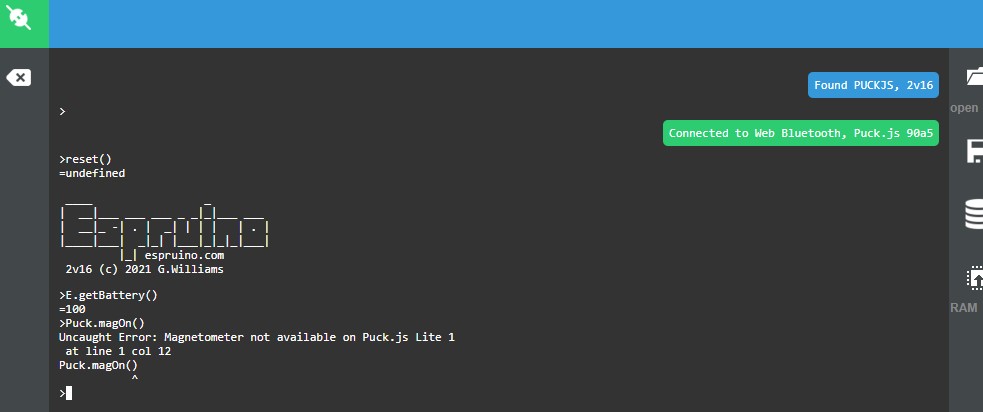The height and width of the screenshot is (412, 983).
Task: Click 'Connected to Web Bluetooth' notification
Action: click(x=801, y=133)
